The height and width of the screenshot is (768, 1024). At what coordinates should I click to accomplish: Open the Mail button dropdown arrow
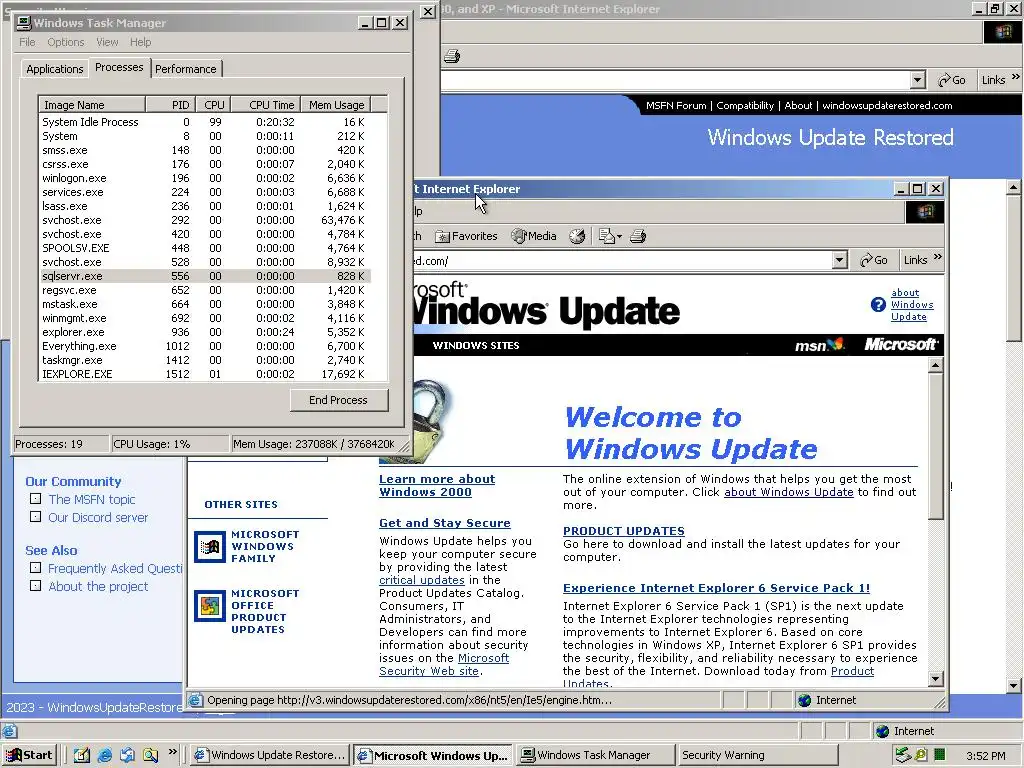pyautogui.click(x=619, y=236)
